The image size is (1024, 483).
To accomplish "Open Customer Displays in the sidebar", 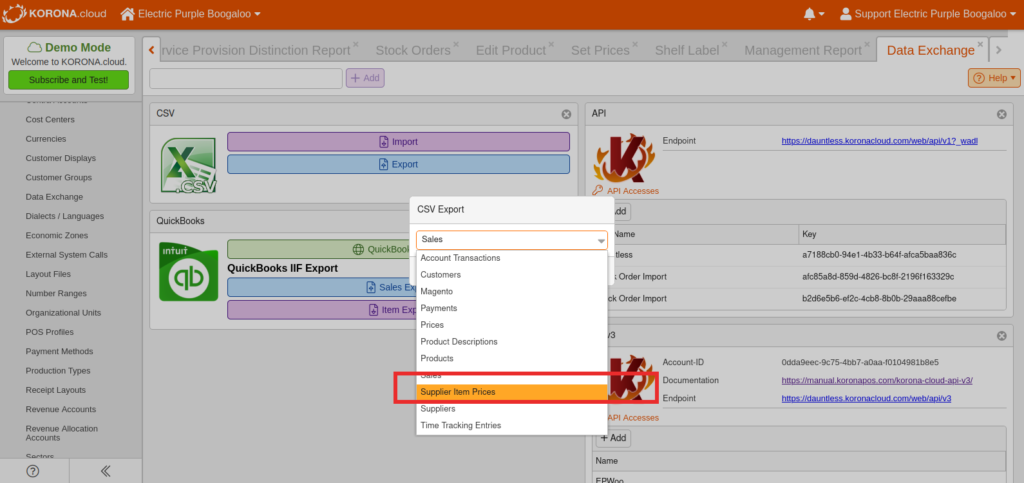I will click(x=61, y=158).
